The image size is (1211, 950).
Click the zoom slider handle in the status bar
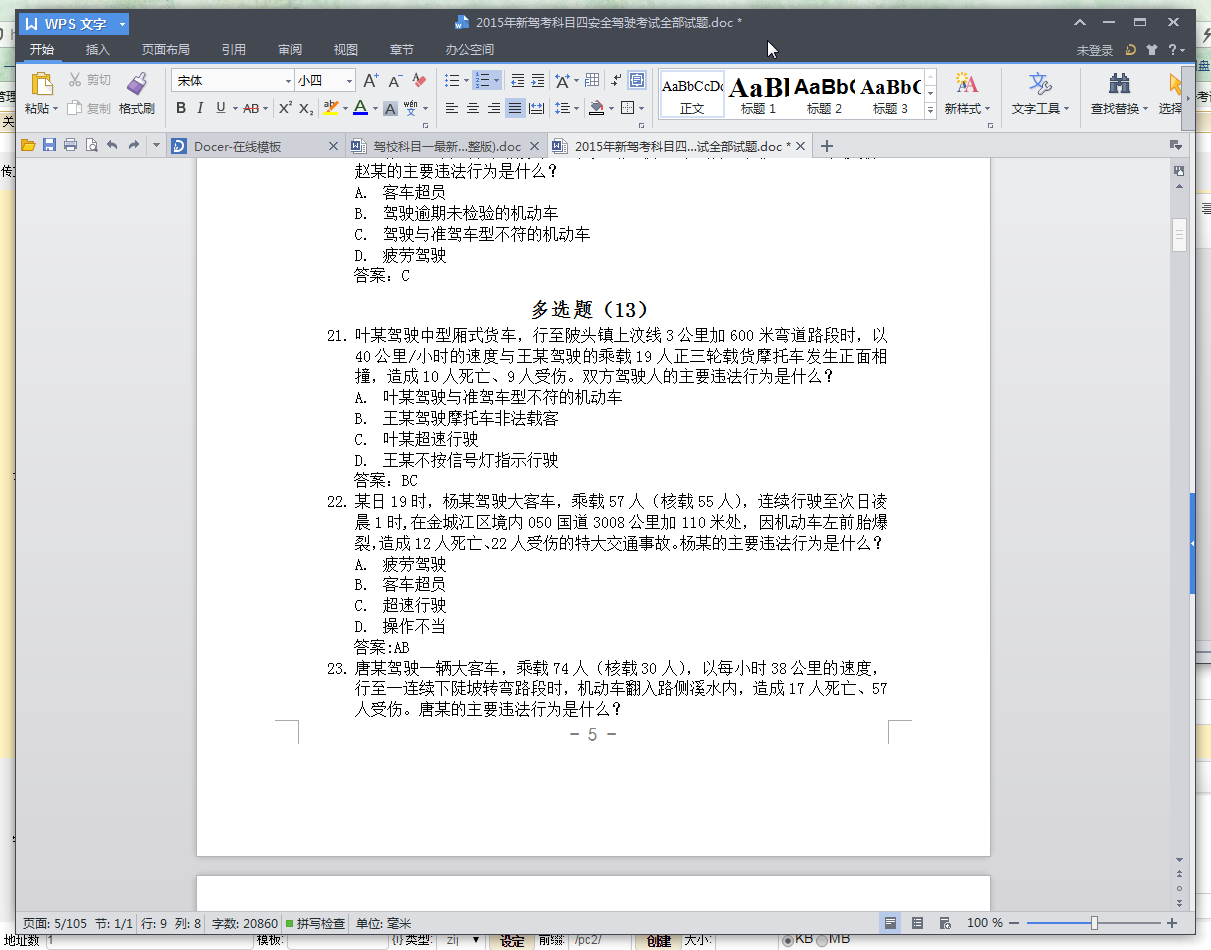1095,923
